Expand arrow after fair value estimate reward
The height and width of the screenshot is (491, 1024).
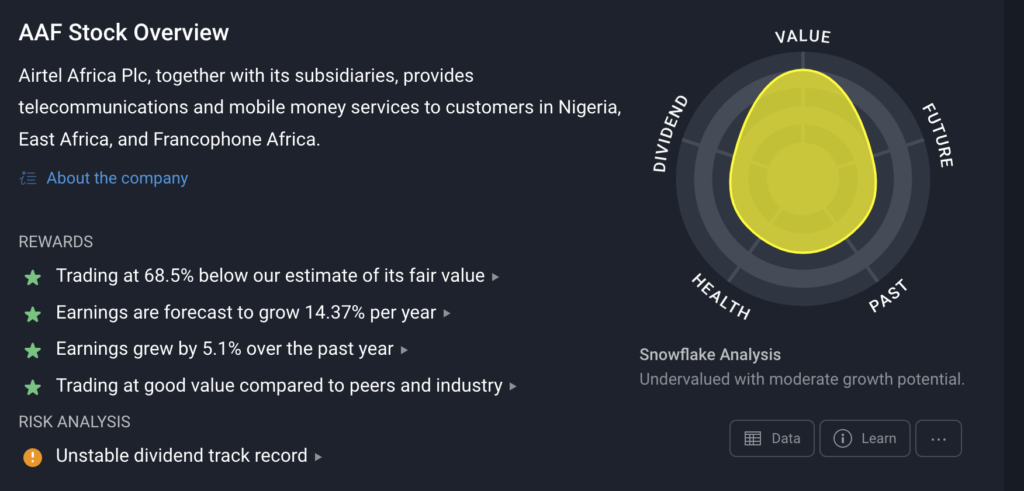pos(496,277)
